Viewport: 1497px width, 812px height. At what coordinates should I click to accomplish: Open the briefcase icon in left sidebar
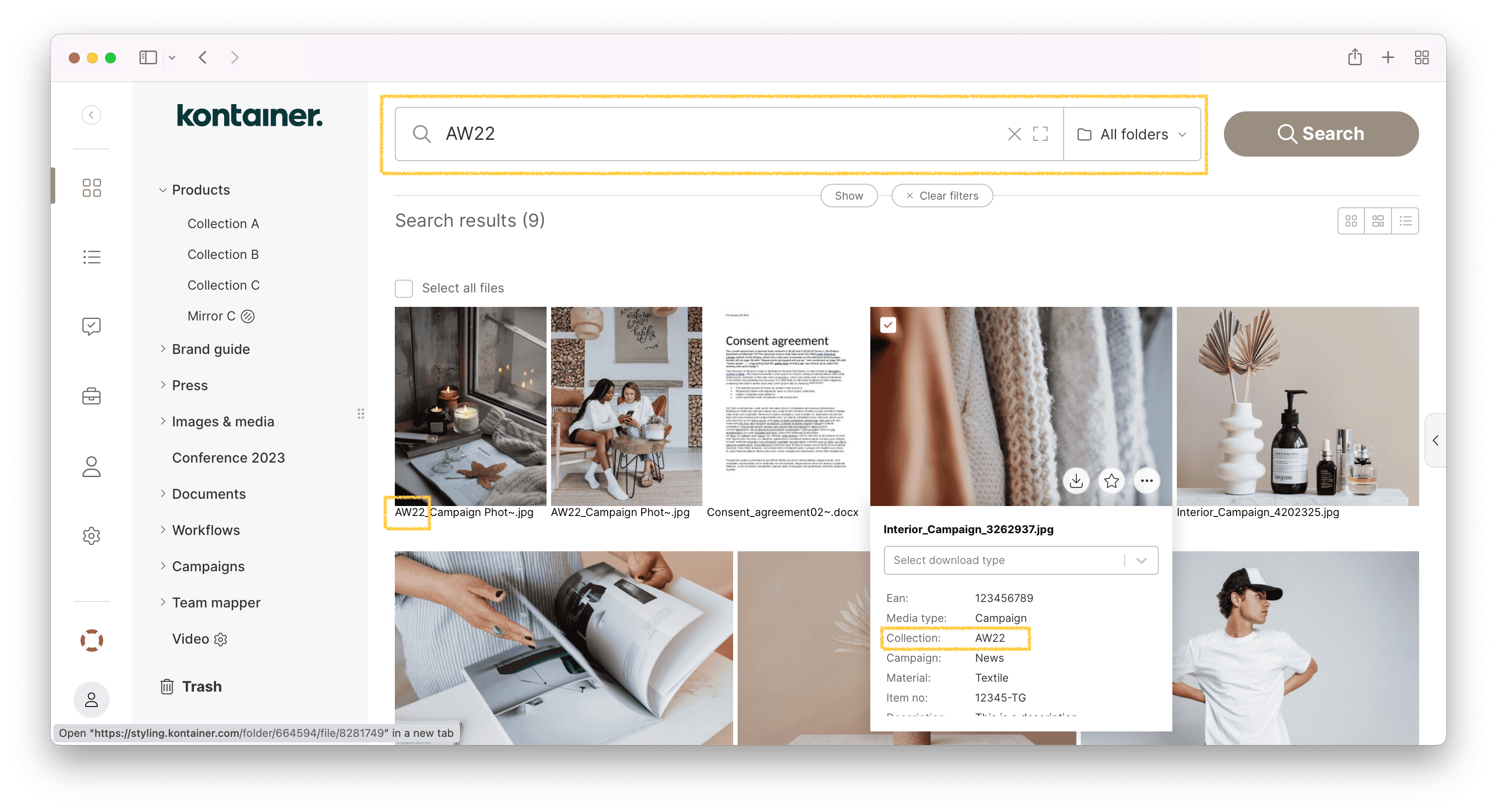point(91,396)
